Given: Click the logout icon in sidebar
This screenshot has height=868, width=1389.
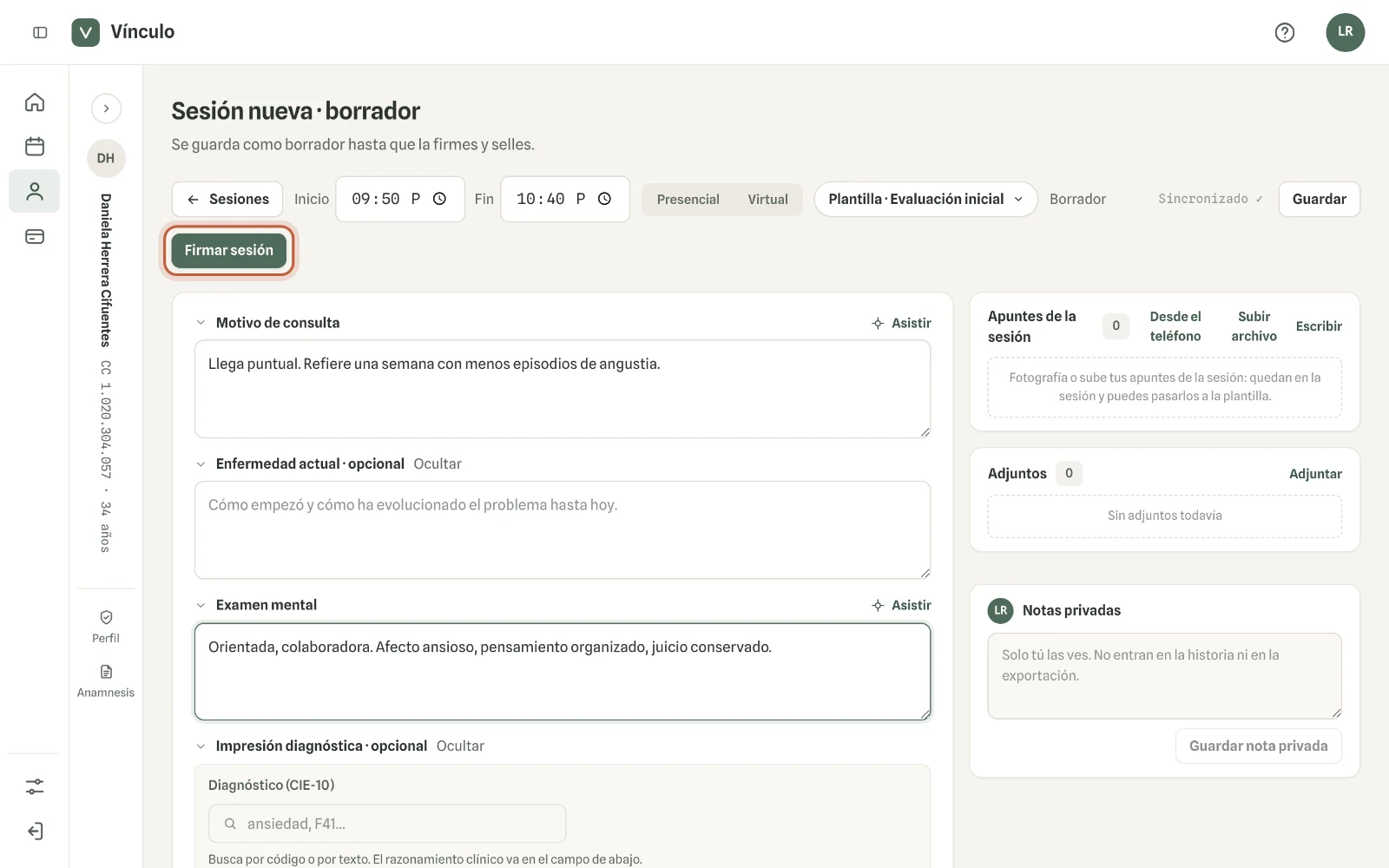Looking at the screenshot, I should pos(35,831).
